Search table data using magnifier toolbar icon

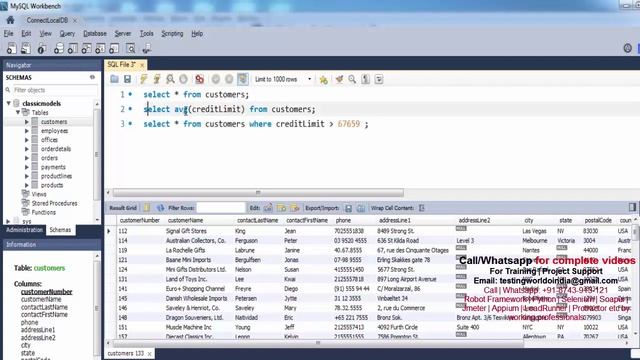[x=131, y=49]
